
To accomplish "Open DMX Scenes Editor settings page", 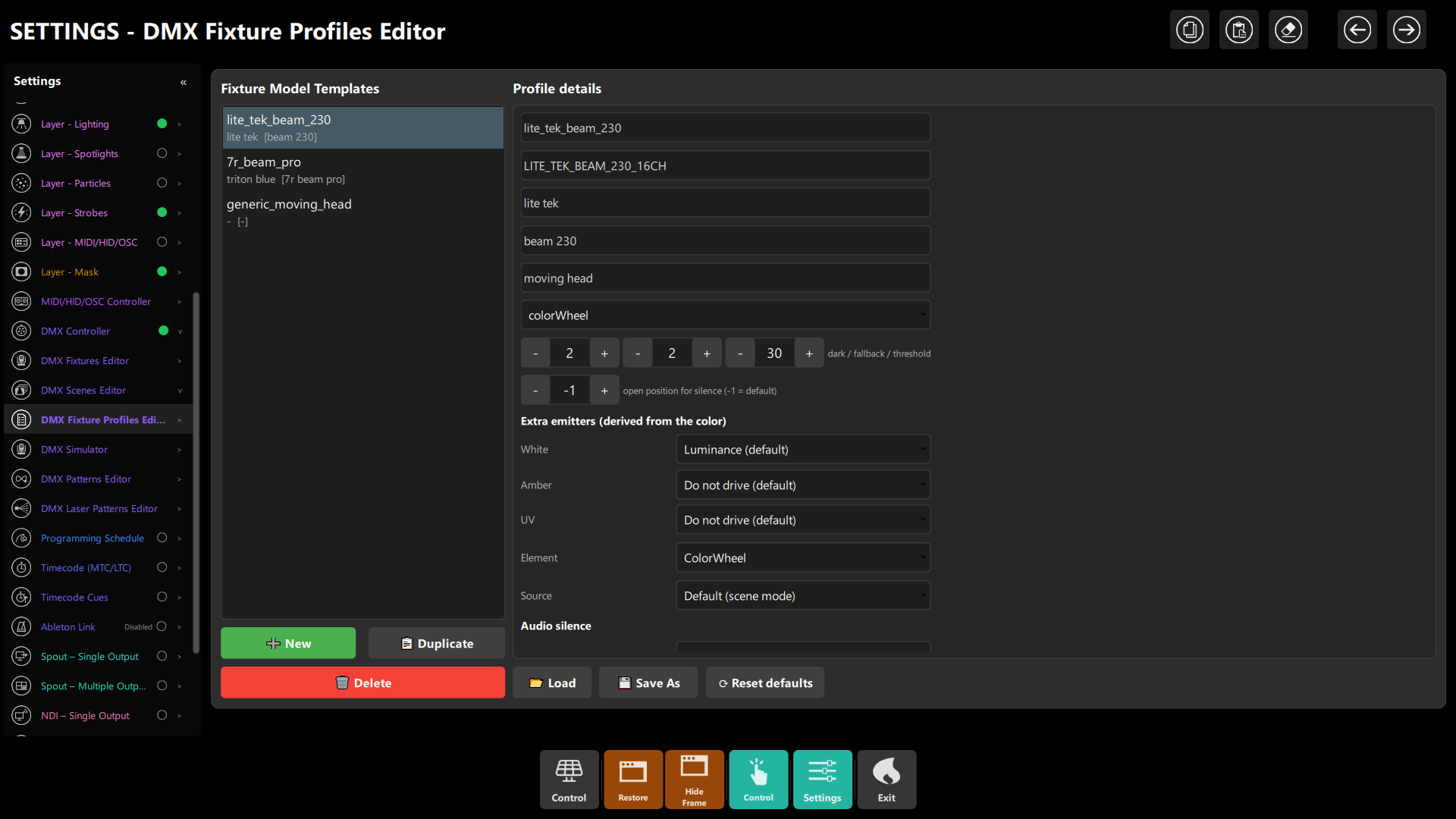I will (83, 390).
